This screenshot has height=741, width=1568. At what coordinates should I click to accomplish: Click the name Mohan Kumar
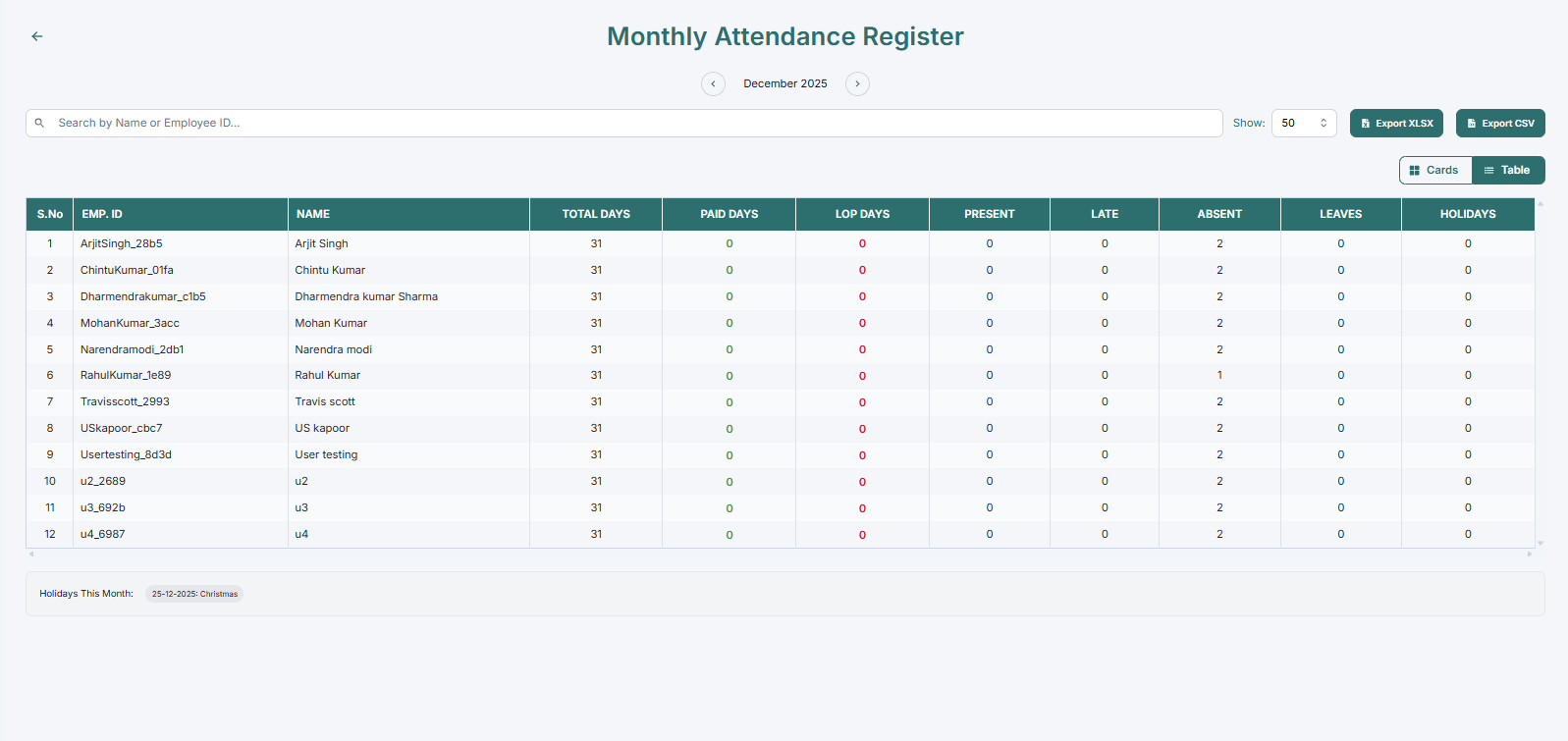pyautogui.click(x=331, y=323)
